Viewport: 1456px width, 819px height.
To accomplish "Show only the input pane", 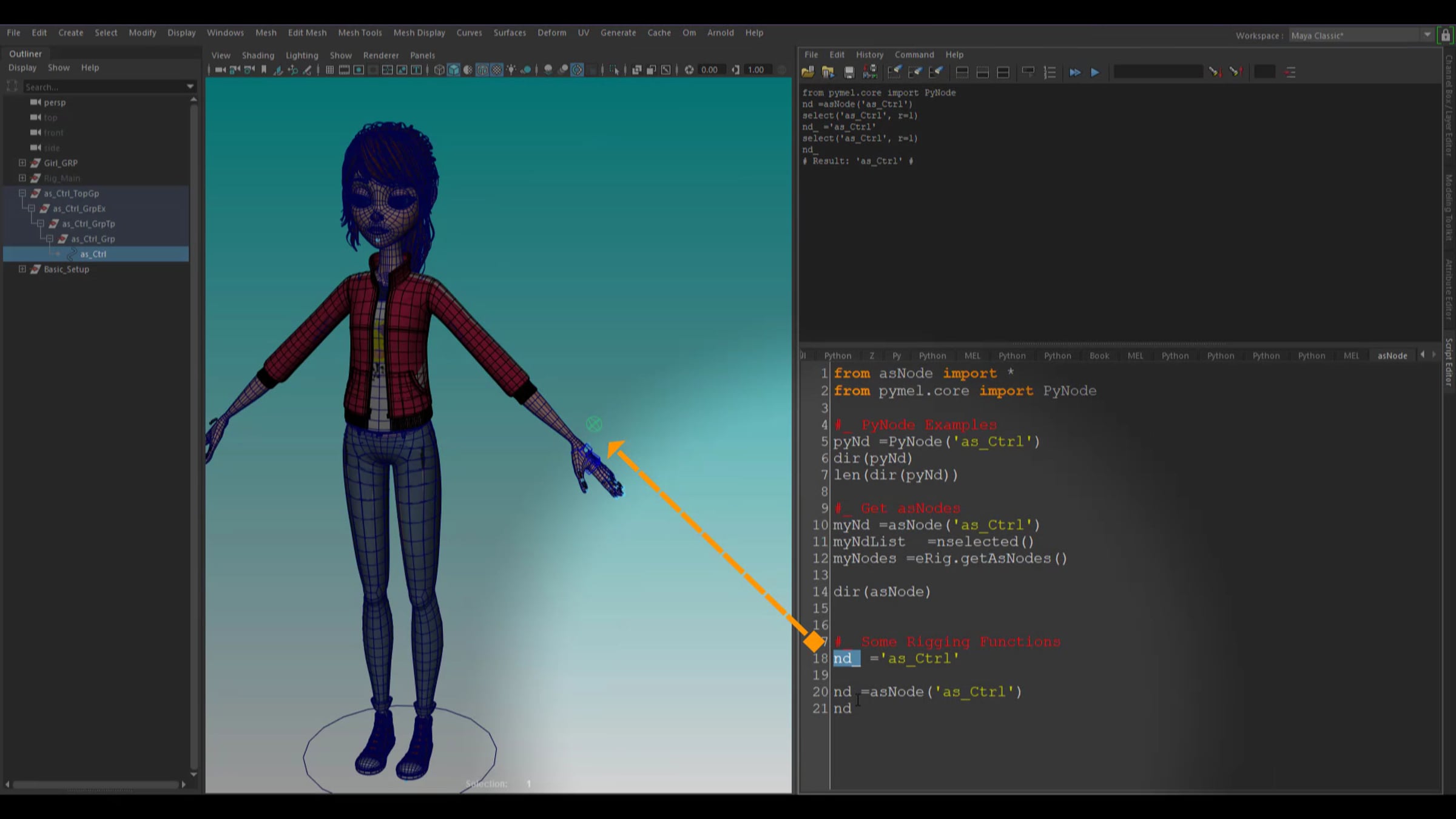I will (983, 72).
